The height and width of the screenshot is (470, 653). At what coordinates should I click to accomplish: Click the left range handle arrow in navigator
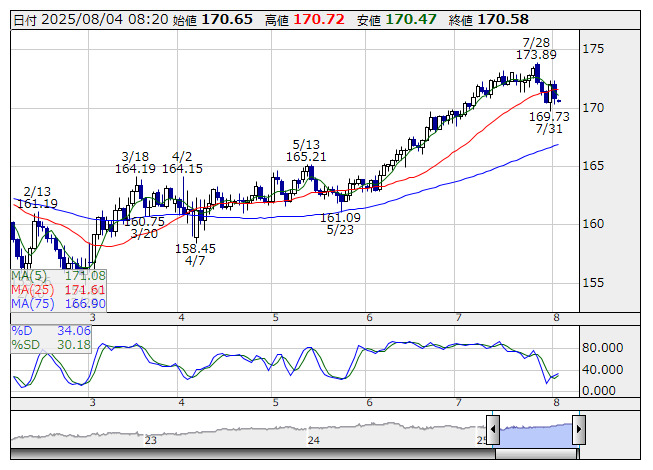click(x=493, y=429)
